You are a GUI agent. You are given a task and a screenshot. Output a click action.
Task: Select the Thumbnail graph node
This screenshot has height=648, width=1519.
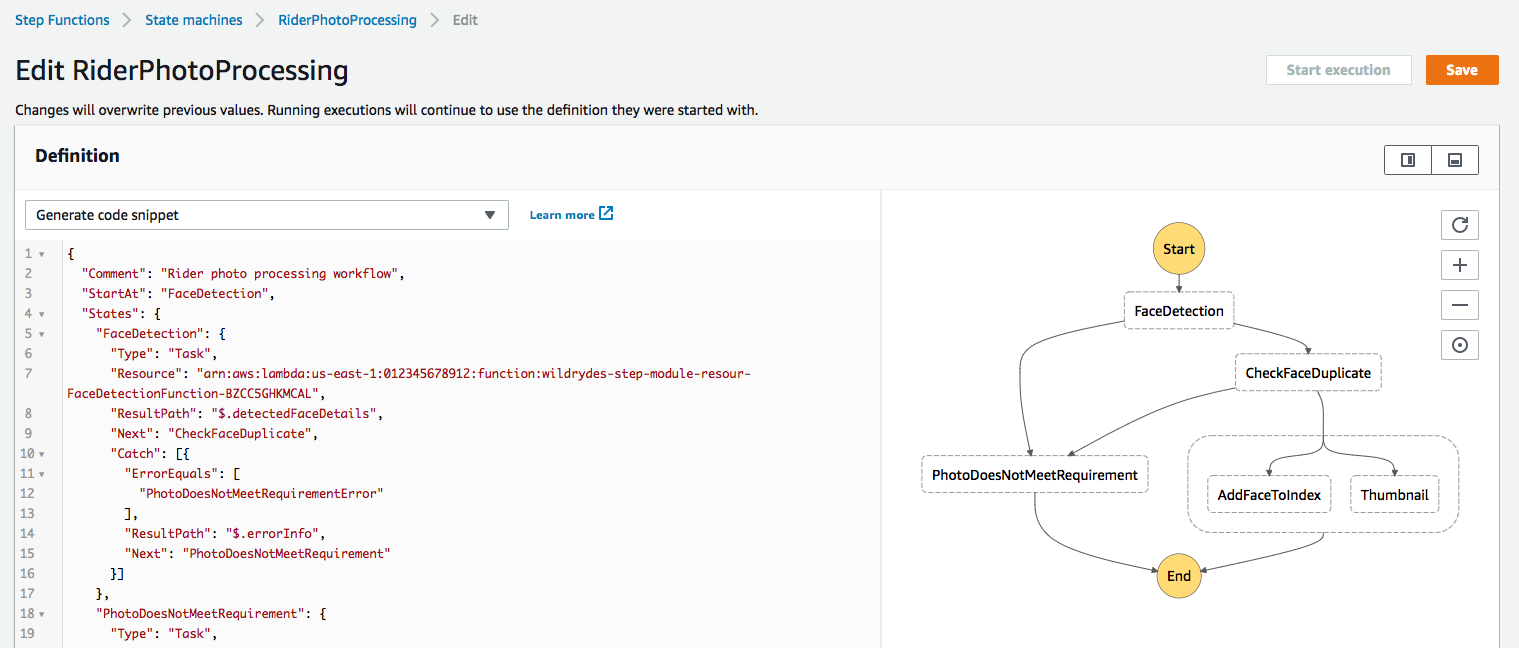[x=1395, y=495]
